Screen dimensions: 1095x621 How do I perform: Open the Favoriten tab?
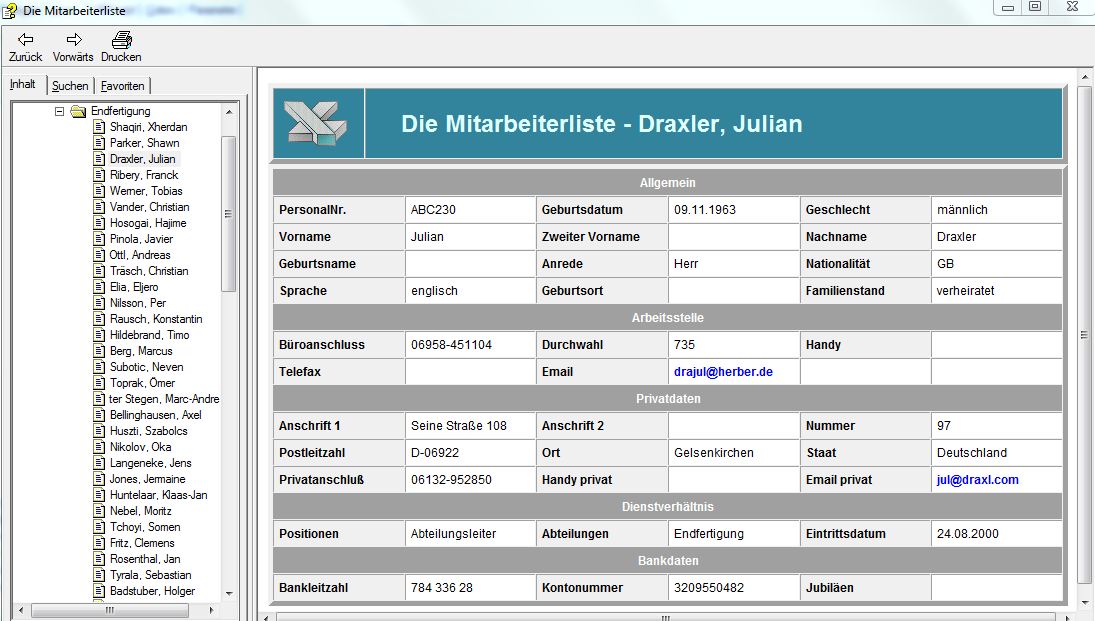tap(123, 86)
